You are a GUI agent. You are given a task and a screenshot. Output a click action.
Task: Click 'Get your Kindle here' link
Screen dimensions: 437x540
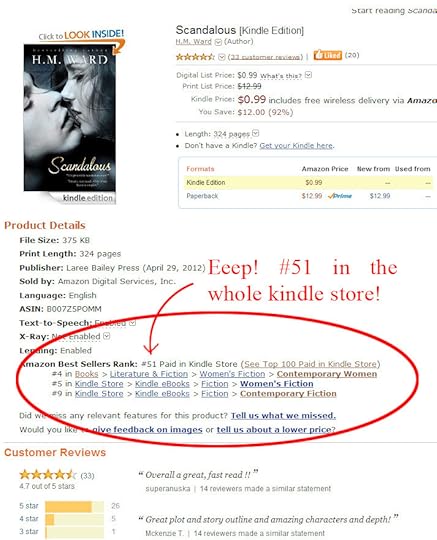(296, 146)
